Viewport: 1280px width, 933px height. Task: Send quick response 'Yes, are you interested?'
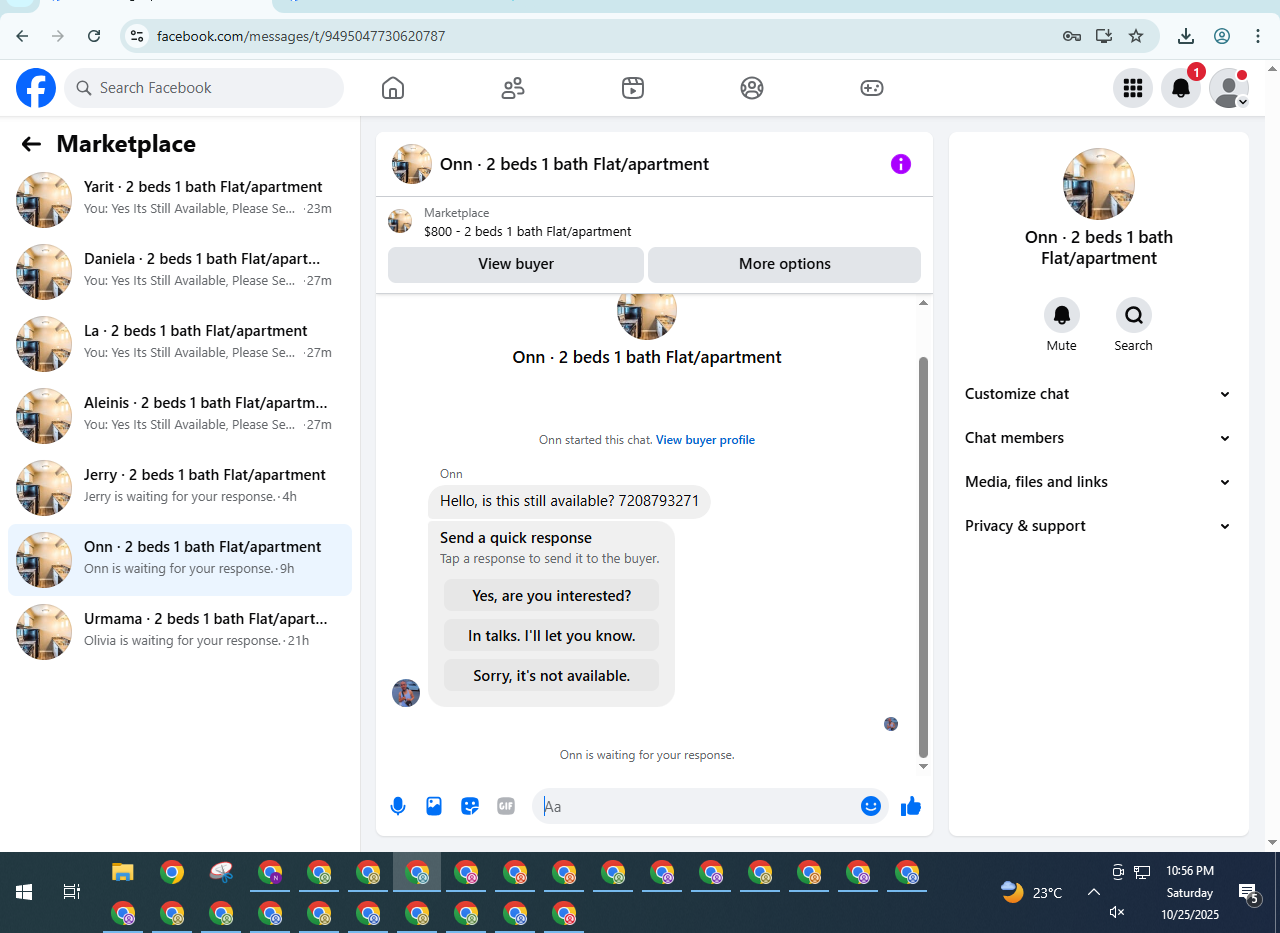(x=552, y=595)
